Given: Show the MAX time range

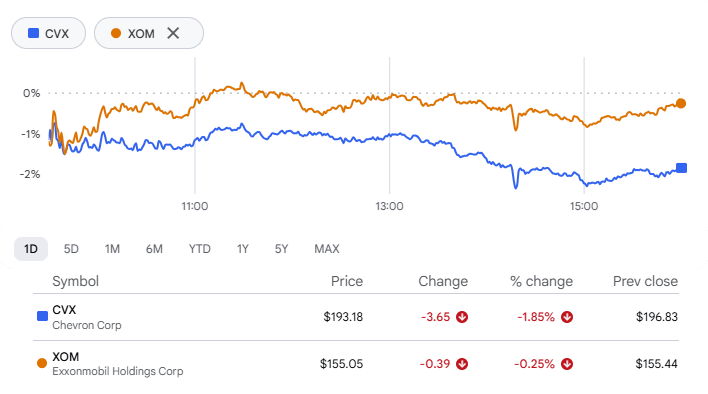Looking at the screenshot, I should tap(327, 249).
